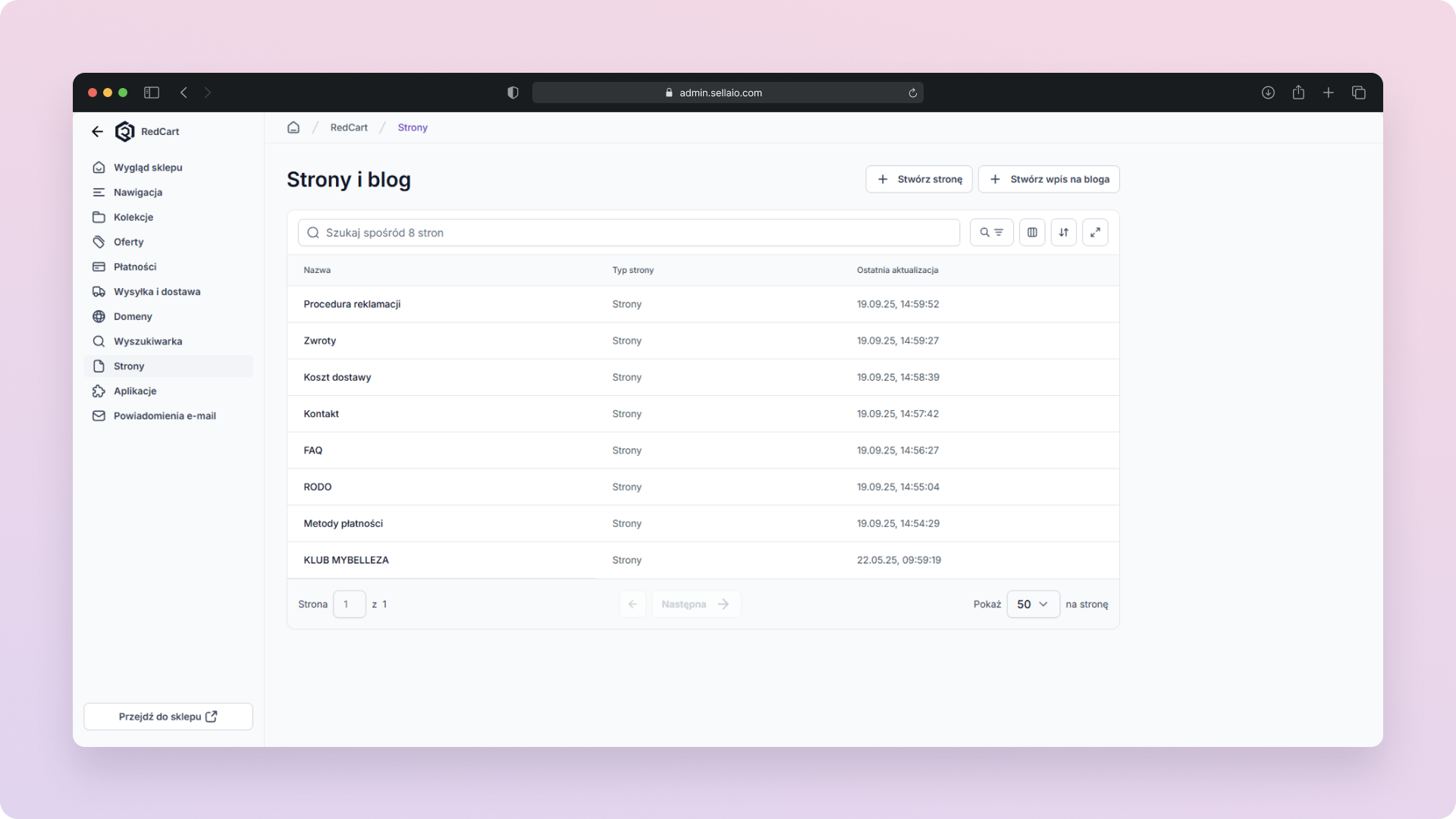The image size is (1456, 819).
Task: Select Wysyłka i dostawa menu item
Action: (x=157, y=292)
